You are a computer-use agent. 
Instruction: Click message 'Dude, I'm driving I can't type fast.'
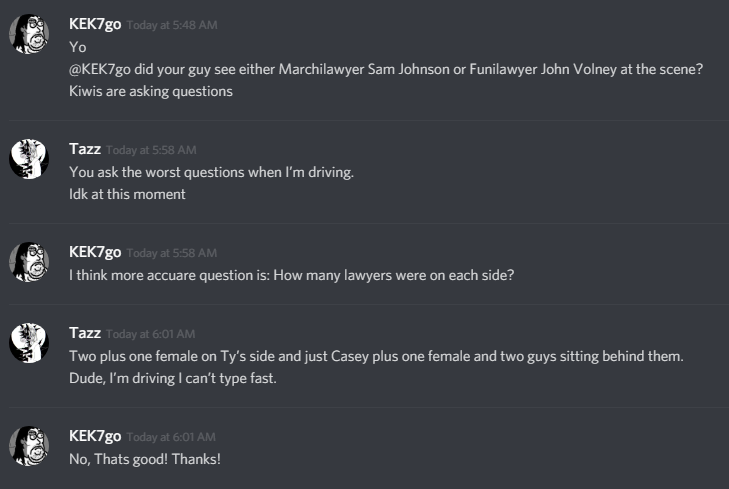[172, 378]
